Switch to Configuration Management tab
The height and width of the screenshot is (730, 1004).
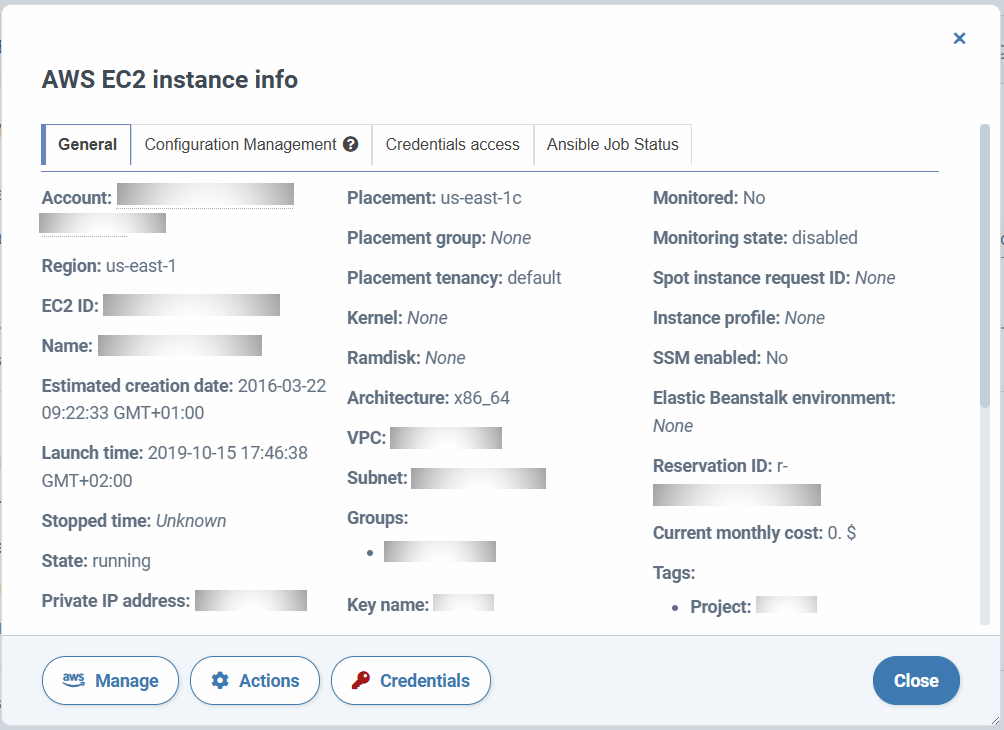tap(251, 145)
